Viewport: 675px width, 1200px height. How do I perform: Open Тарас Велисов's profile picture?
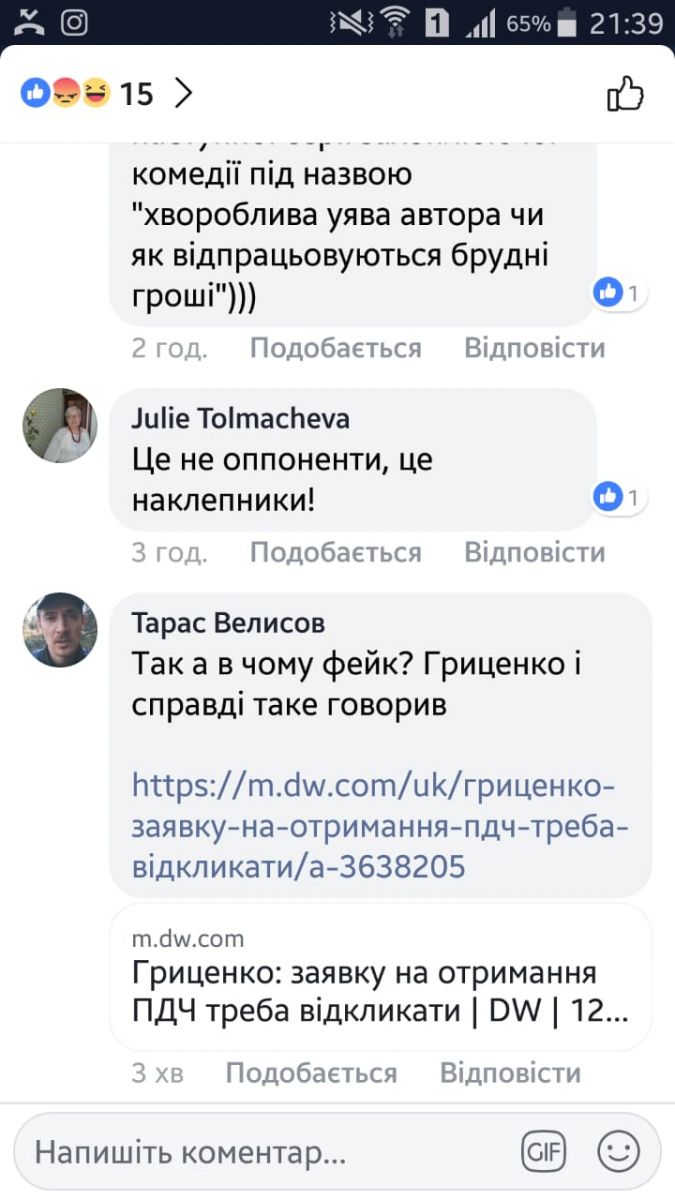60,630
